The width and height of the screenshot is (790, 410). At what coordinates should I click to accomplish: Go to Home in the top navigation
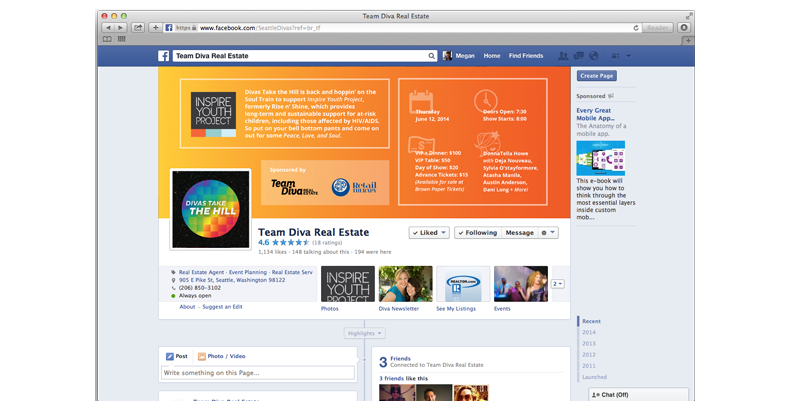click(491, 57)
